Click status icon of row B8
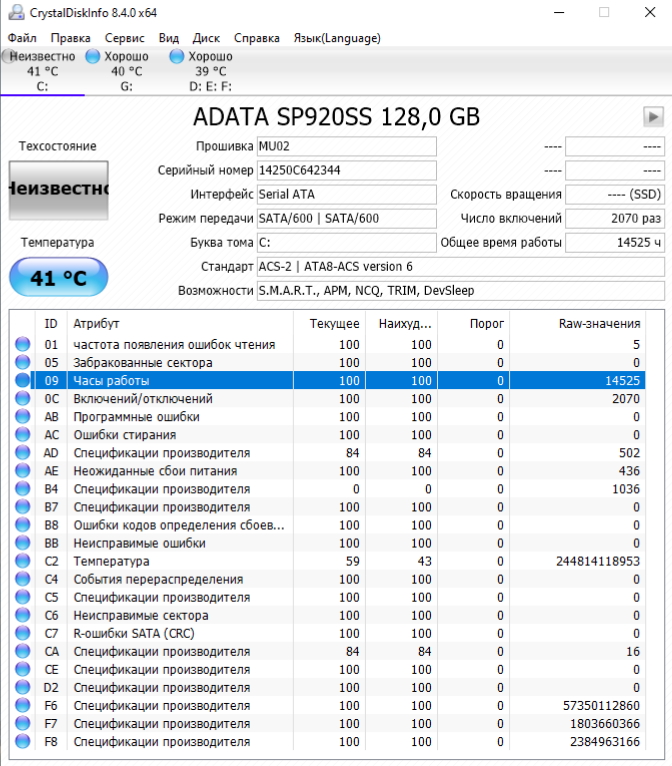This screenshot has height=766, width=672. pos(22,525)
